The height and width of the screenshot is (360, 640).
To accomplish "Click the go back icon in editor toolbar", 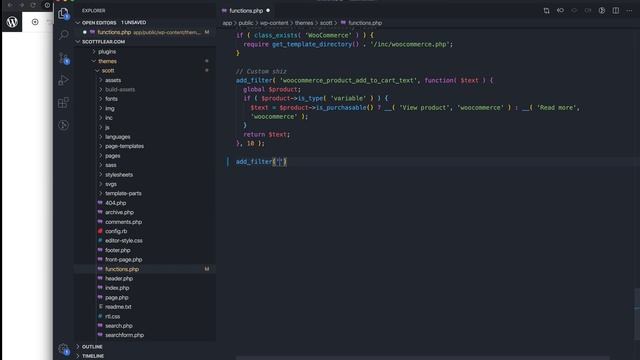I will point(560,11).
